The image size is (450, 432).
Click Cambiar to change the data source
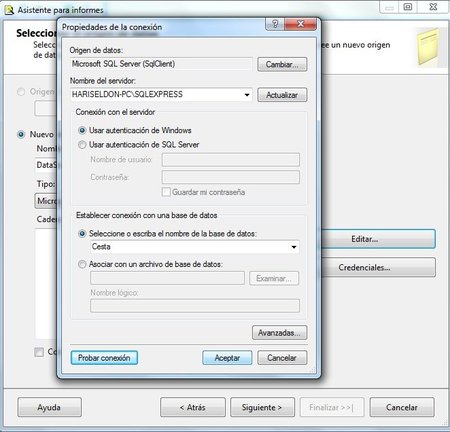point(282,64)
